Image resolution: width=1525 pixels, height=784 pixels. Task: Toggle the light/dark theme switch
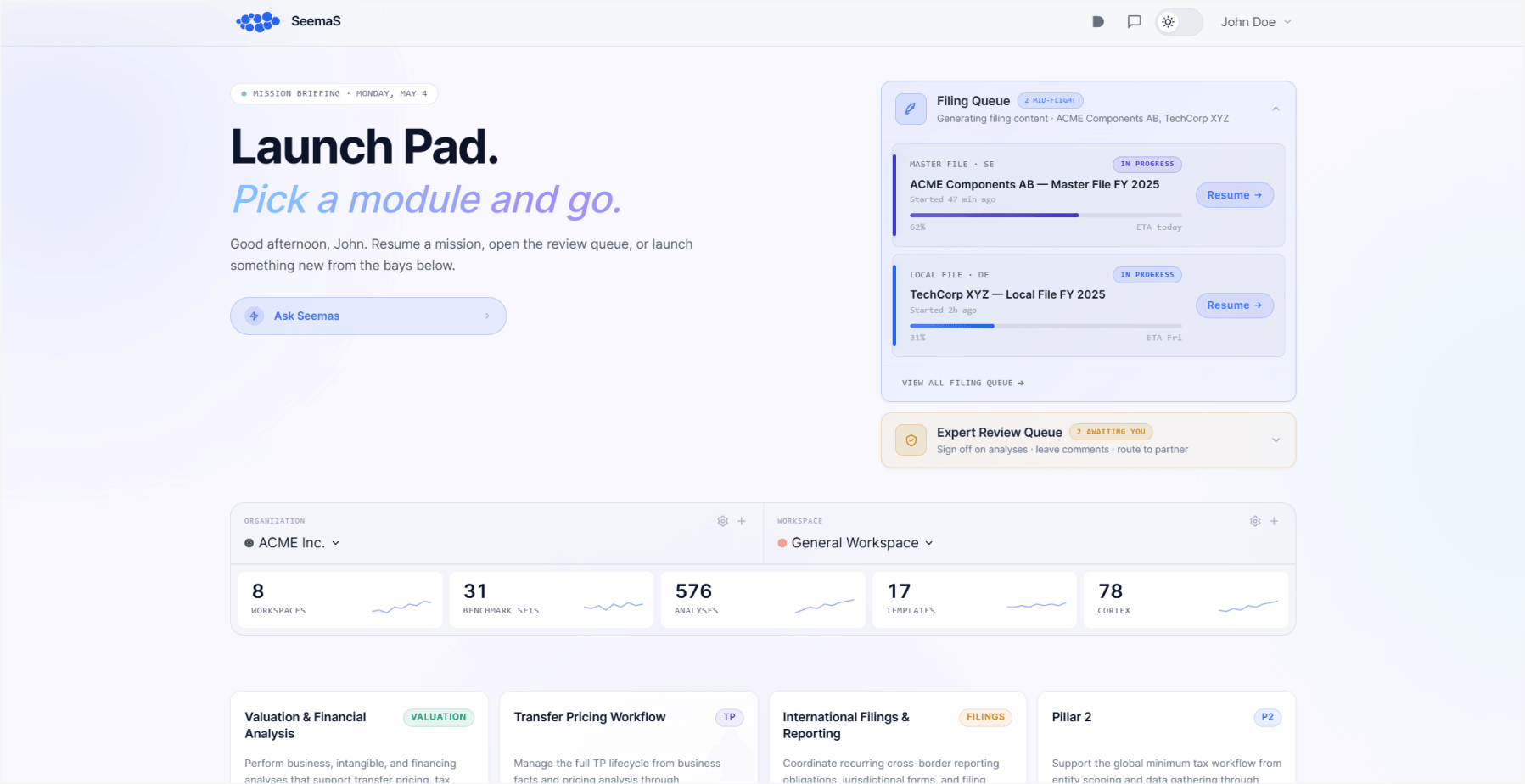point(1180,22)
